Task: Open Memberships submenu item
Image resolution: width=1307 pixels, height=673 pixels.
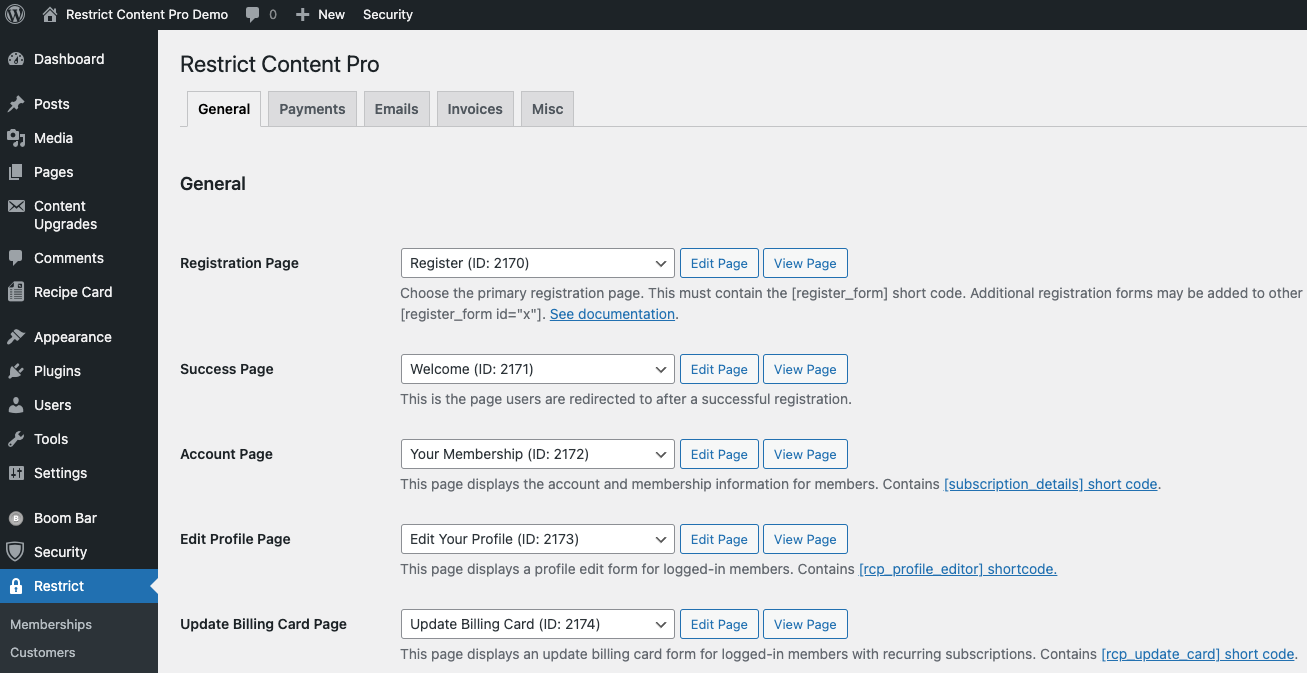Action: point(51,624)
